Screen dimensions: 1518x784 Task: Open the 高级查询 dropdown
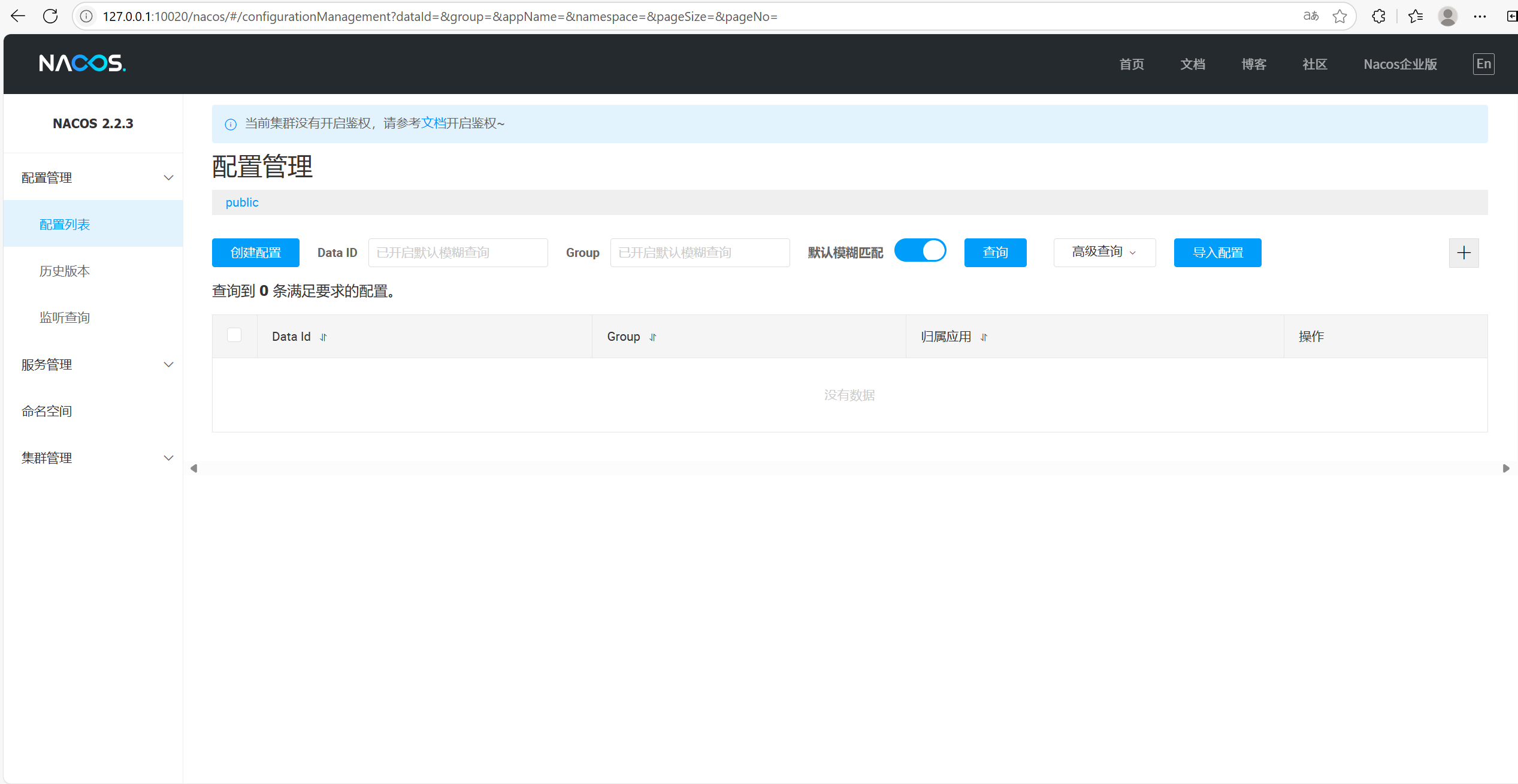[1104, 252]
